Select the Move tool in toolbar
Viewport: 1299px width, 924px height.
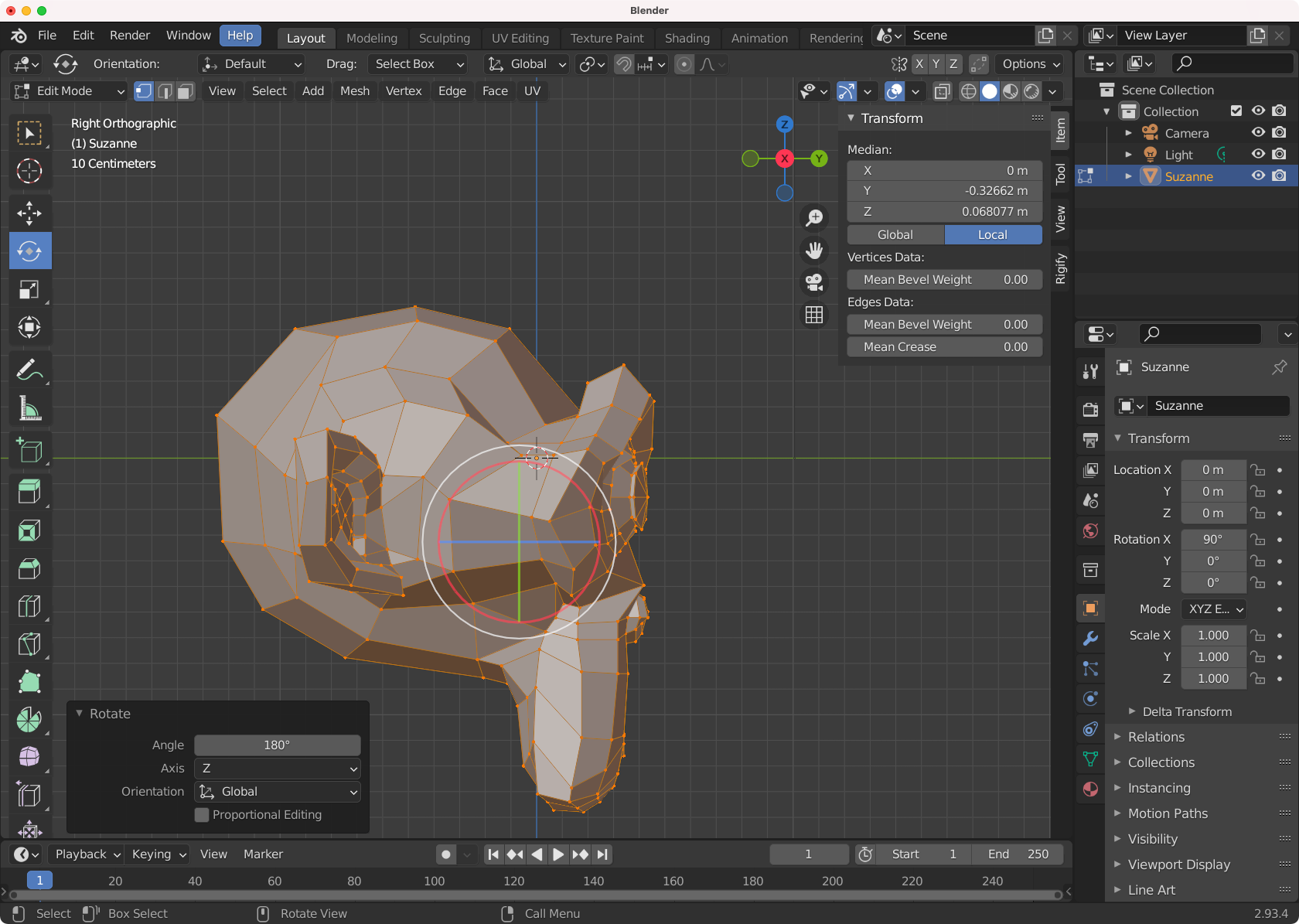coord(29,213)
